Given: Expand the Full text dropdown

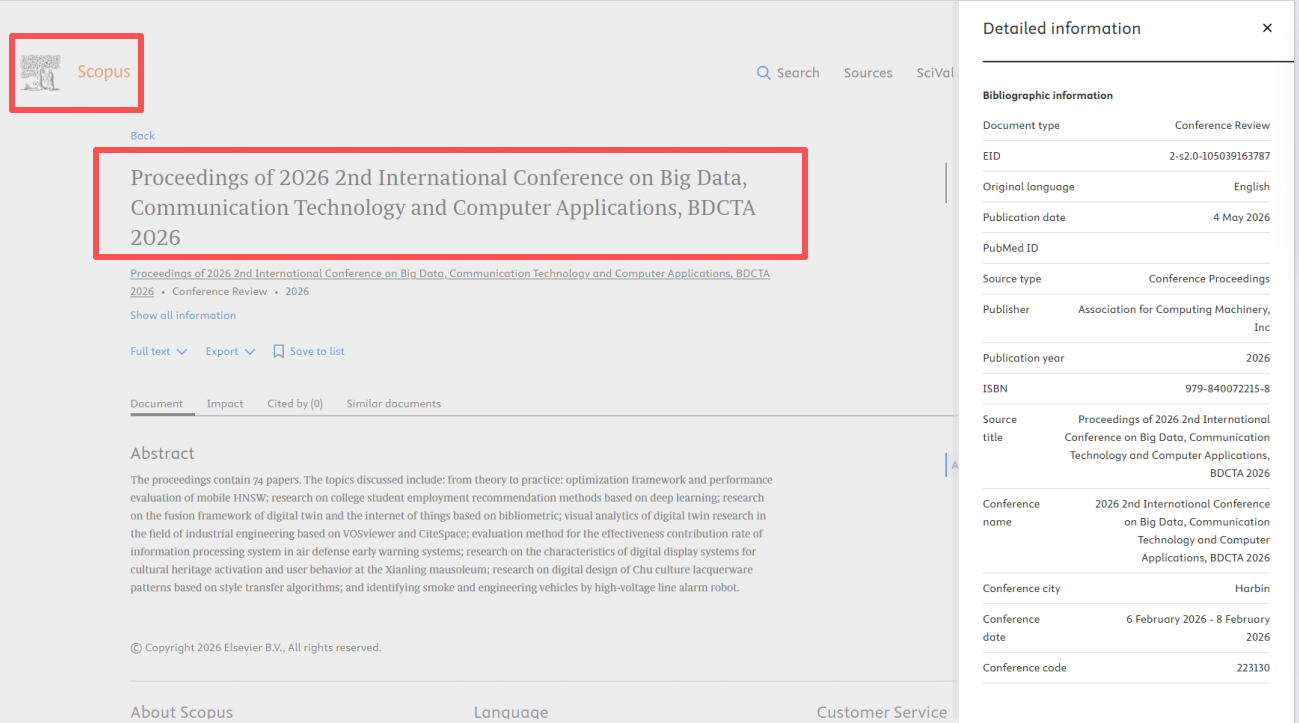Looking at the screenshot, I should tap(158, 351).
